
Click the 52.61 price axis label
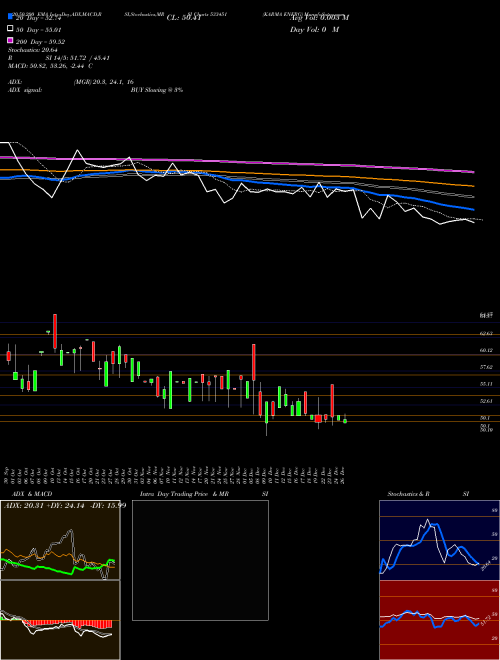pyautogui.click(x=486, y=401)
